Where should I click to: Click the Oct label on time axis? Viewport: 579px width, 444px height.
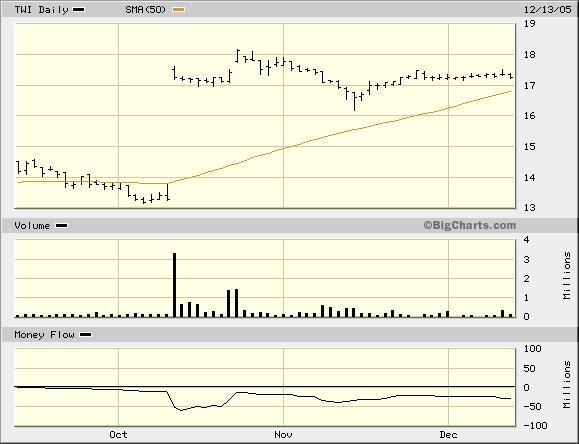click(x=119, y=435)
